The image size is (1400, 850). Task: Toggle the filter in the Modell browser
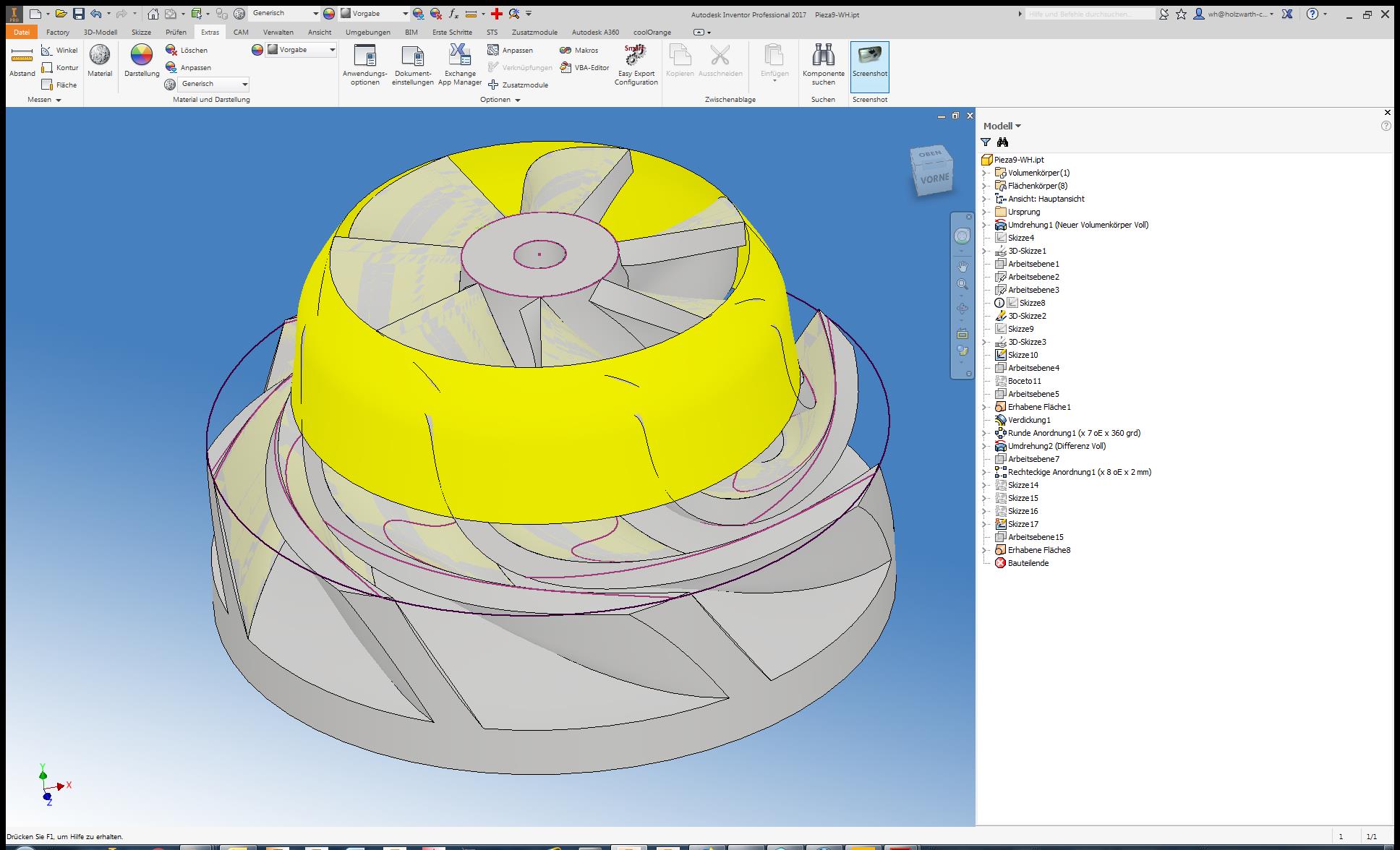987,142
